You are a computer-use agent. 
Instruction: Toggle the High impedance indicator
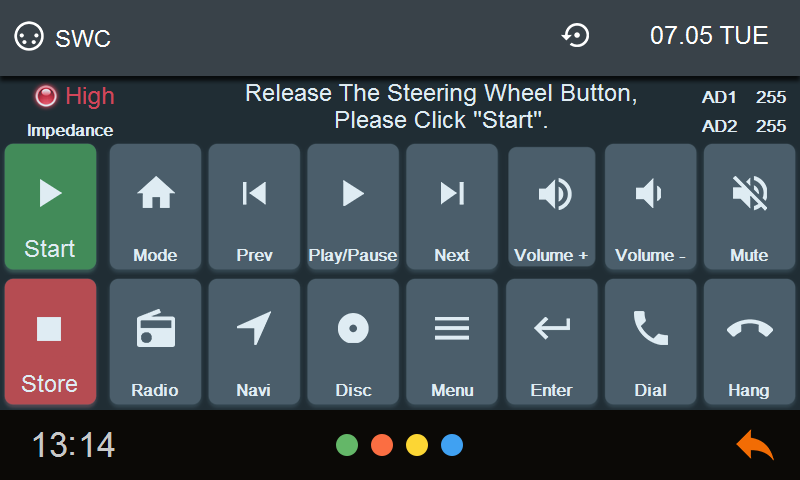74,96
